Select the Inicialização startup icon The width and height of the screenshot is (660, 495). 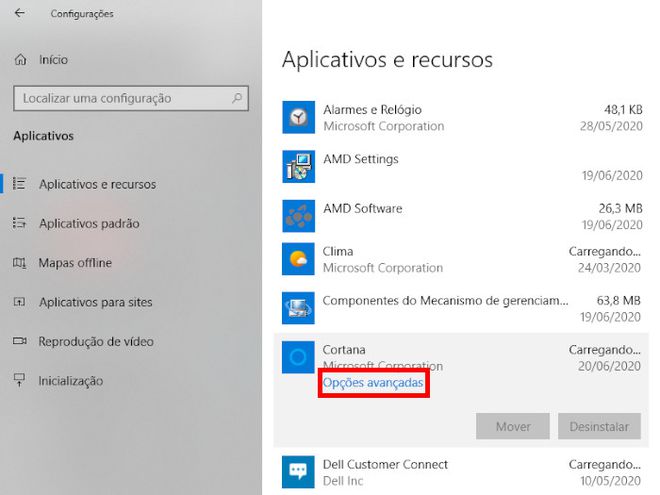[19, 380]
